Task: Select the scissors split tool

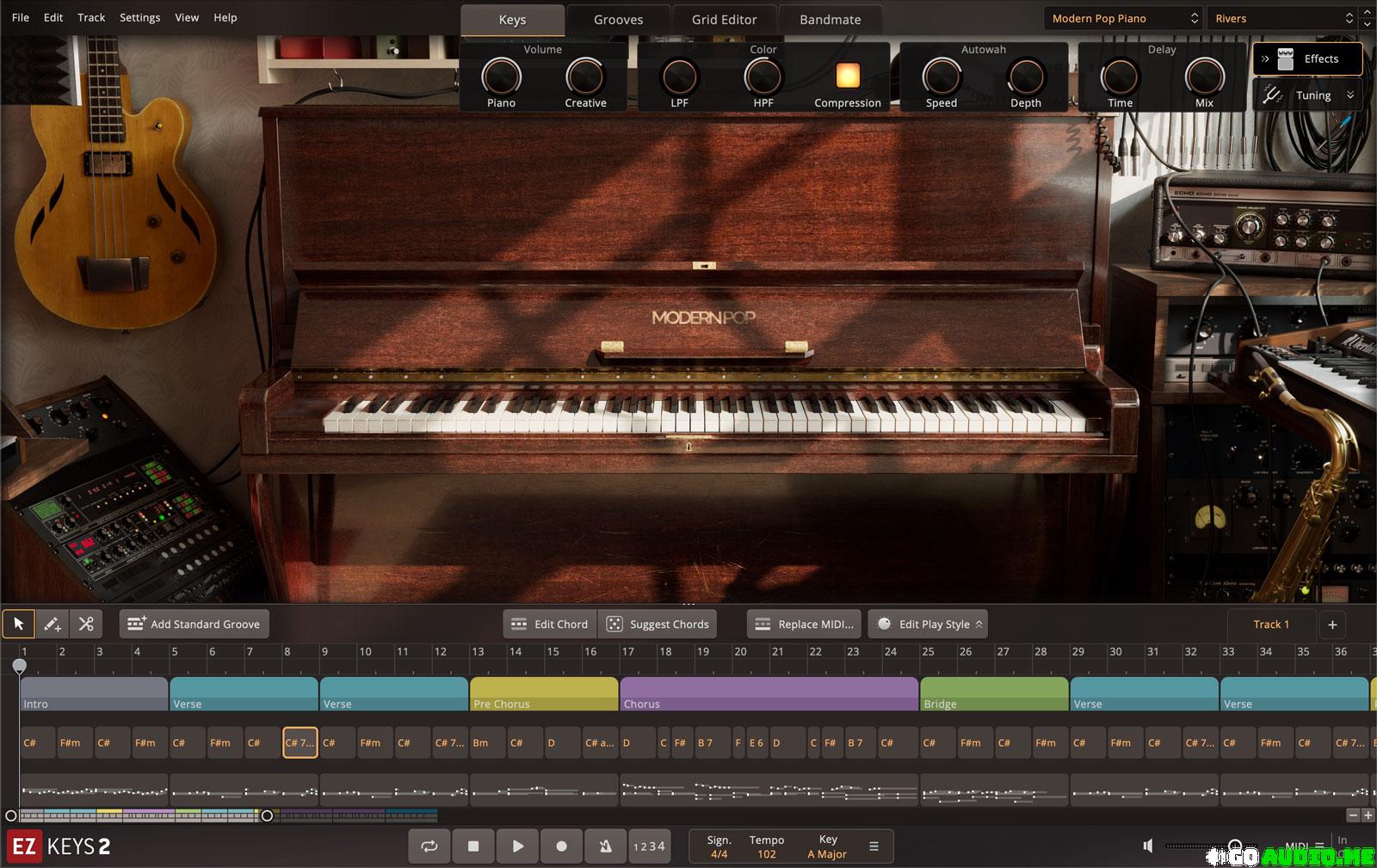Action: (x=86, y=624)
